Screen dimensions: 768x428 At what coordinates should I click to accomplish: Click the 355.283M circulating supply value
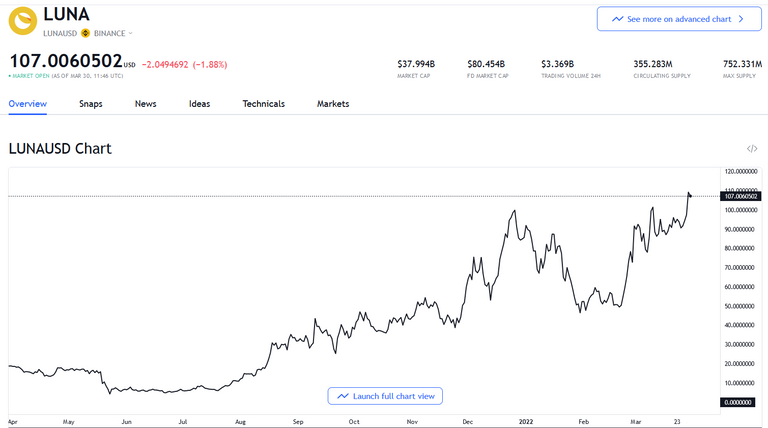tap(653, 64)
